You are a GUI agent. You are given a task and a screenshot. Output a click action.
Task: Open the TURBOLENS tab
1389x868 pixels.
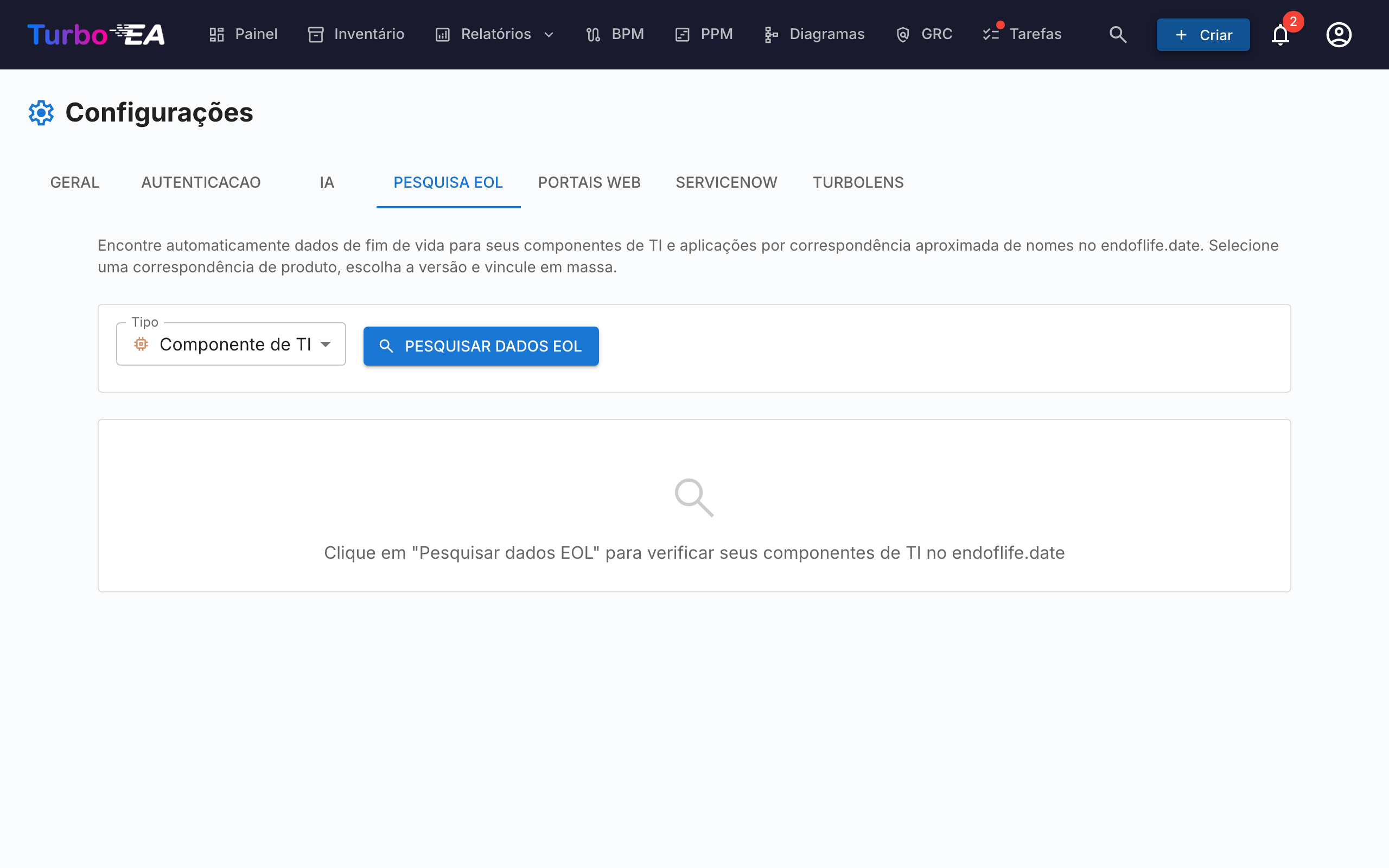point(858,183)
